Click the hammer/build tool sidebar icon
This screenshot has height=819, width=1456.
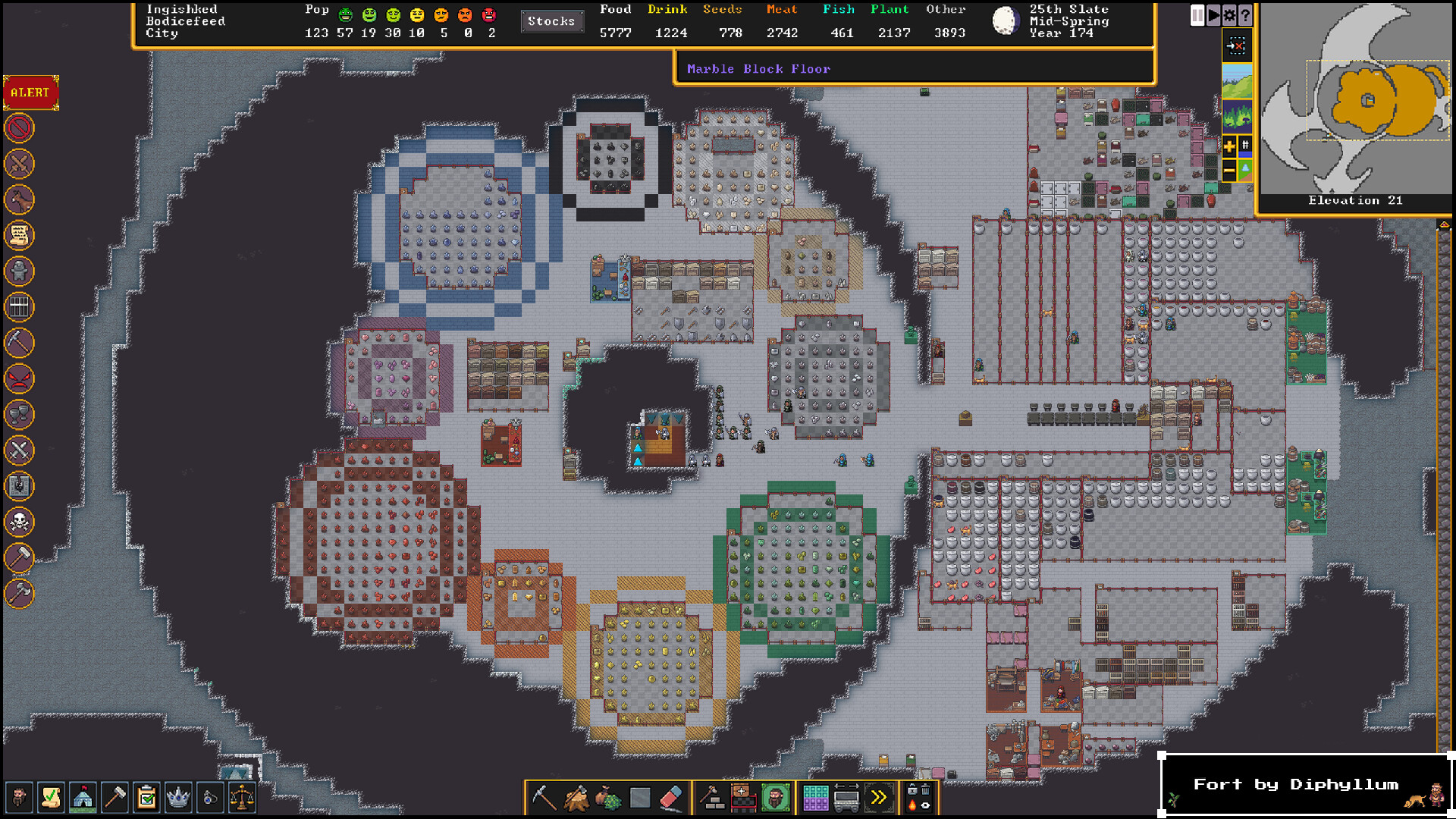(x=20, y=556)
